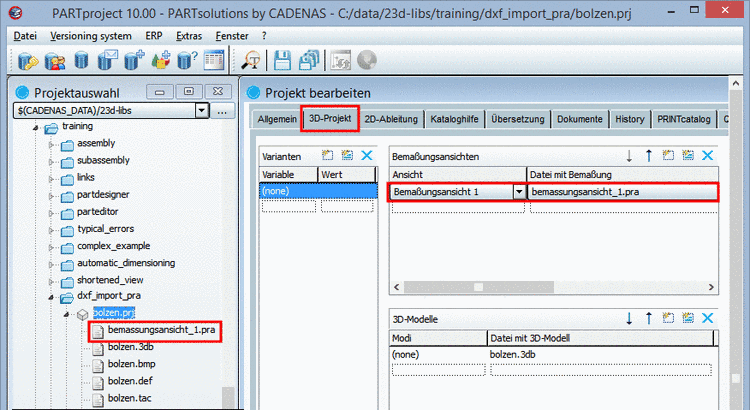Screen dimensions: 750x410
Task: Click the plain database cylinder icon
Action: [x=81, y=61]
